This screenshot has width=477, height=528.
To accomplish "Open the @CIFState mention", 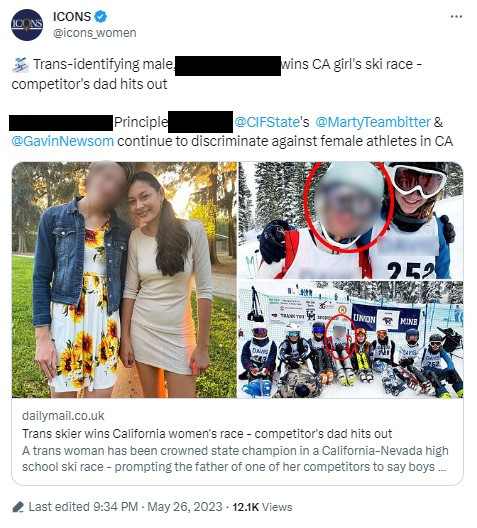I will [x=267, y=122].
